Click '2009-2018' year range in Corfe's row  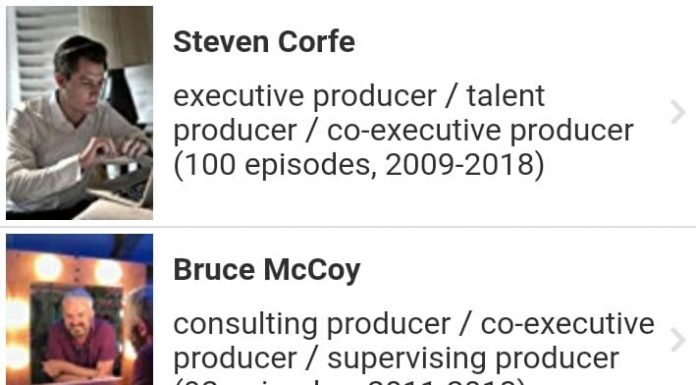(x=462, y=165)
